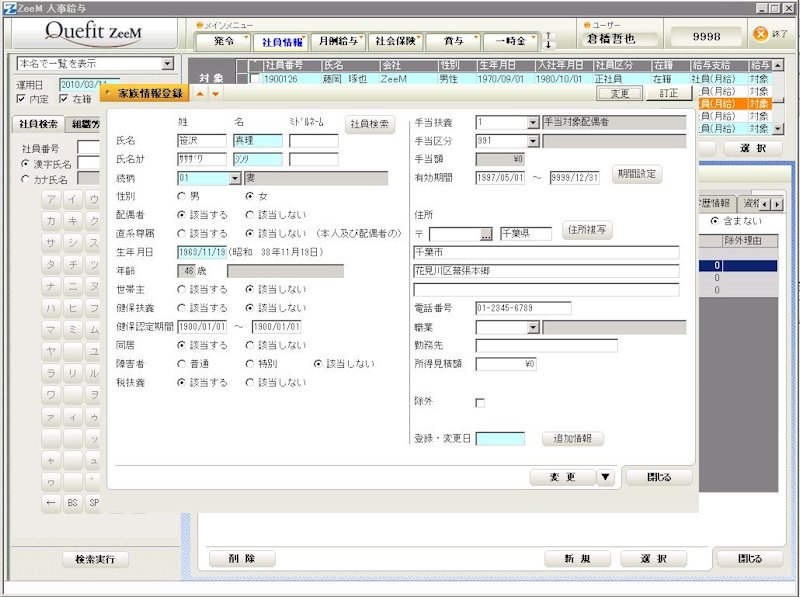Open the 発令 menu
This screenshot has height=597, width=800.
[x=223, y=41]
